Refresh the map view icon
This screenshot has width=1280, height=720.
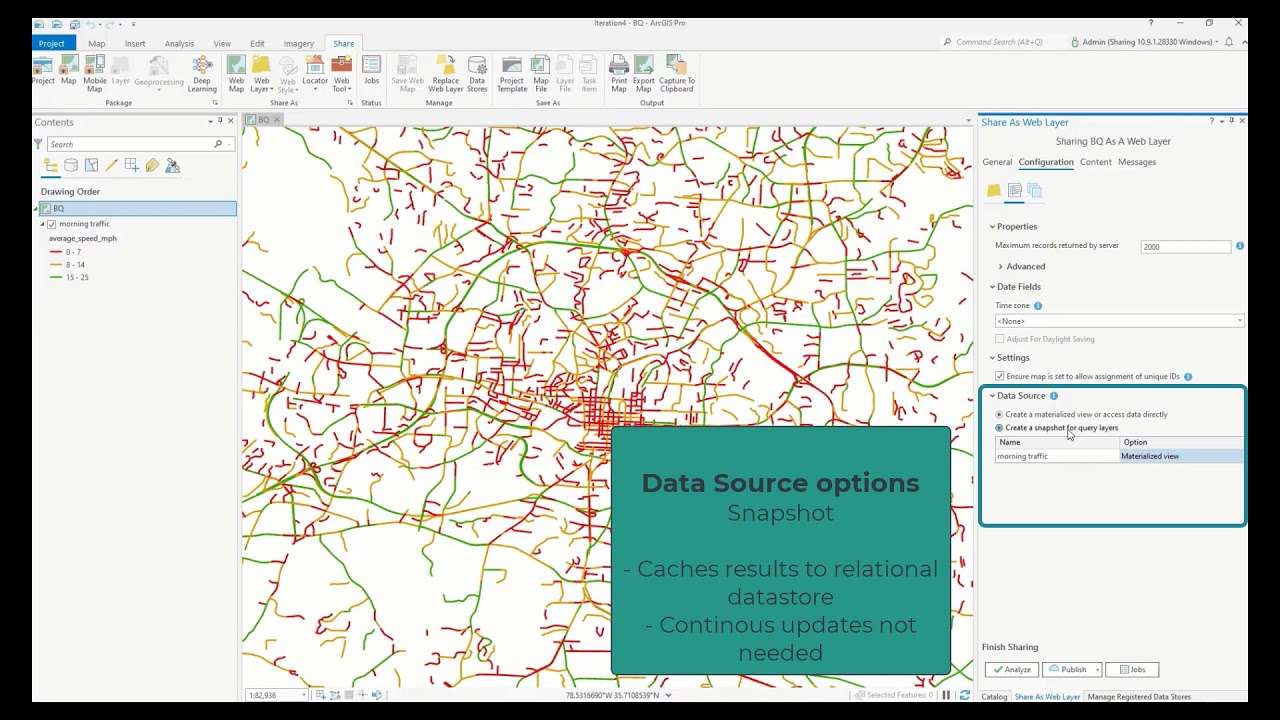click(964, 695)
